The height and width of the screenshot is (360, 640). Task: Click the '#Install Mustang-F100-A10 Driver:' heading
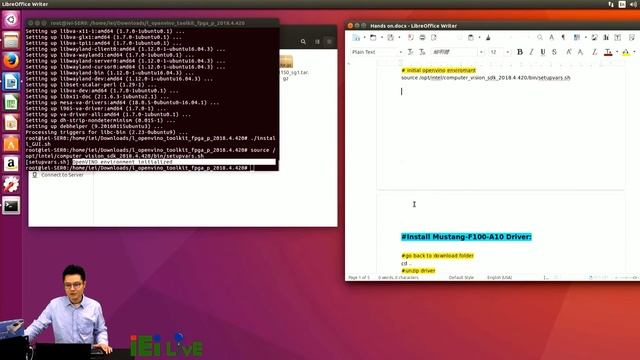point(466,237)
